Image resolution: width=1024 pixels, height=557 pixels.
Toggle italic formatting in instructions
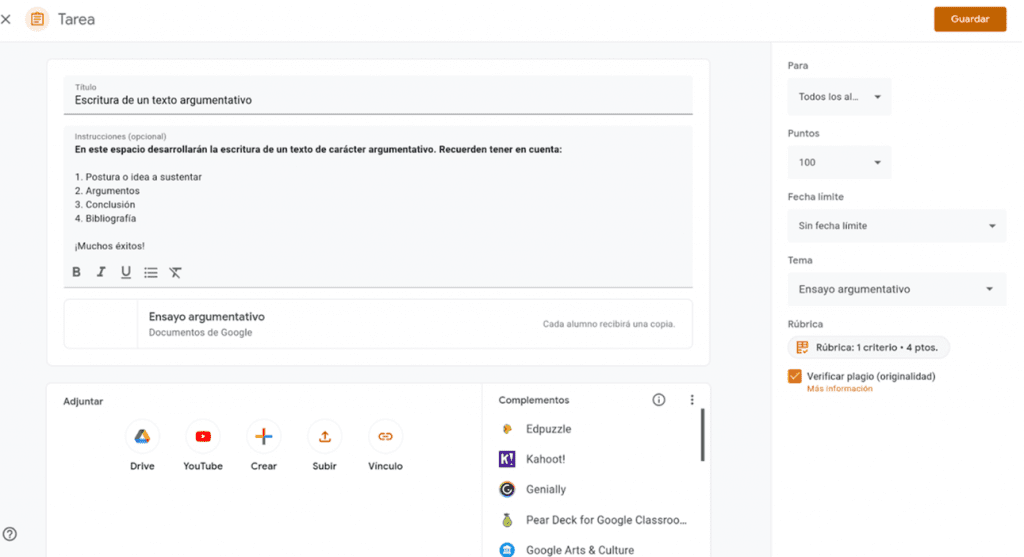coord(101,272)
